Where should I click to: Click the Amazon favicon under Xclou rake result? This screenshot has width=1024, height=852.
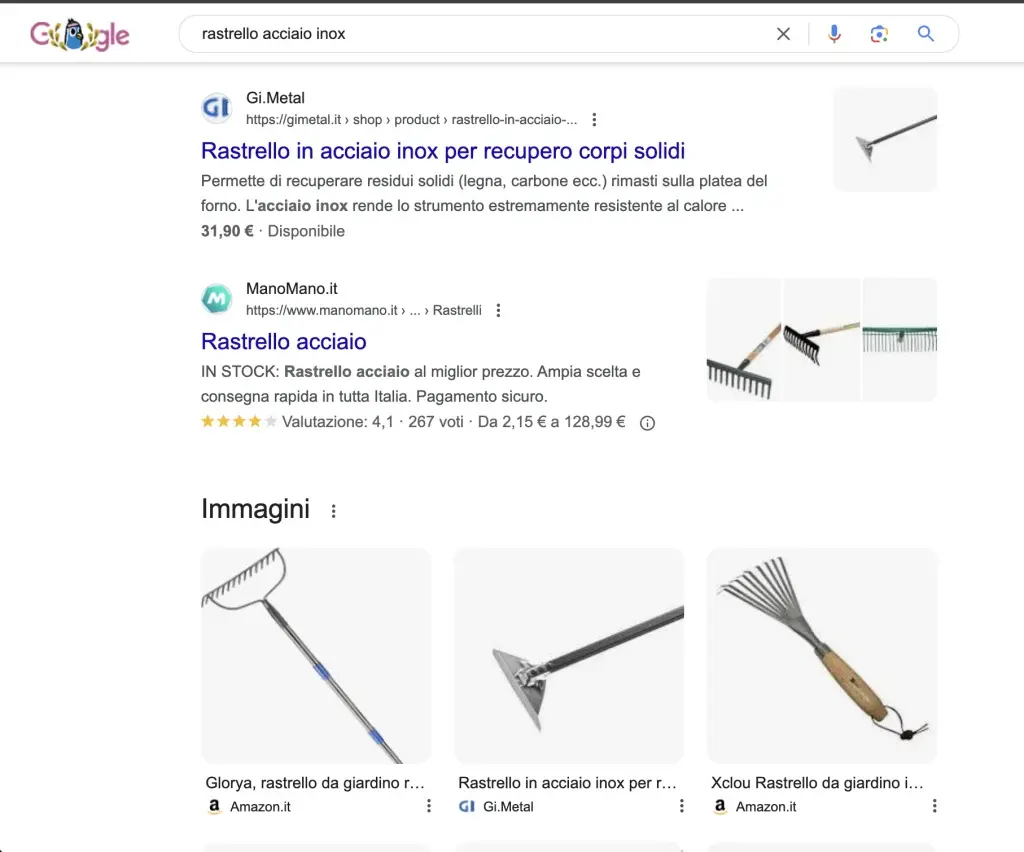[x=719, y=806]
